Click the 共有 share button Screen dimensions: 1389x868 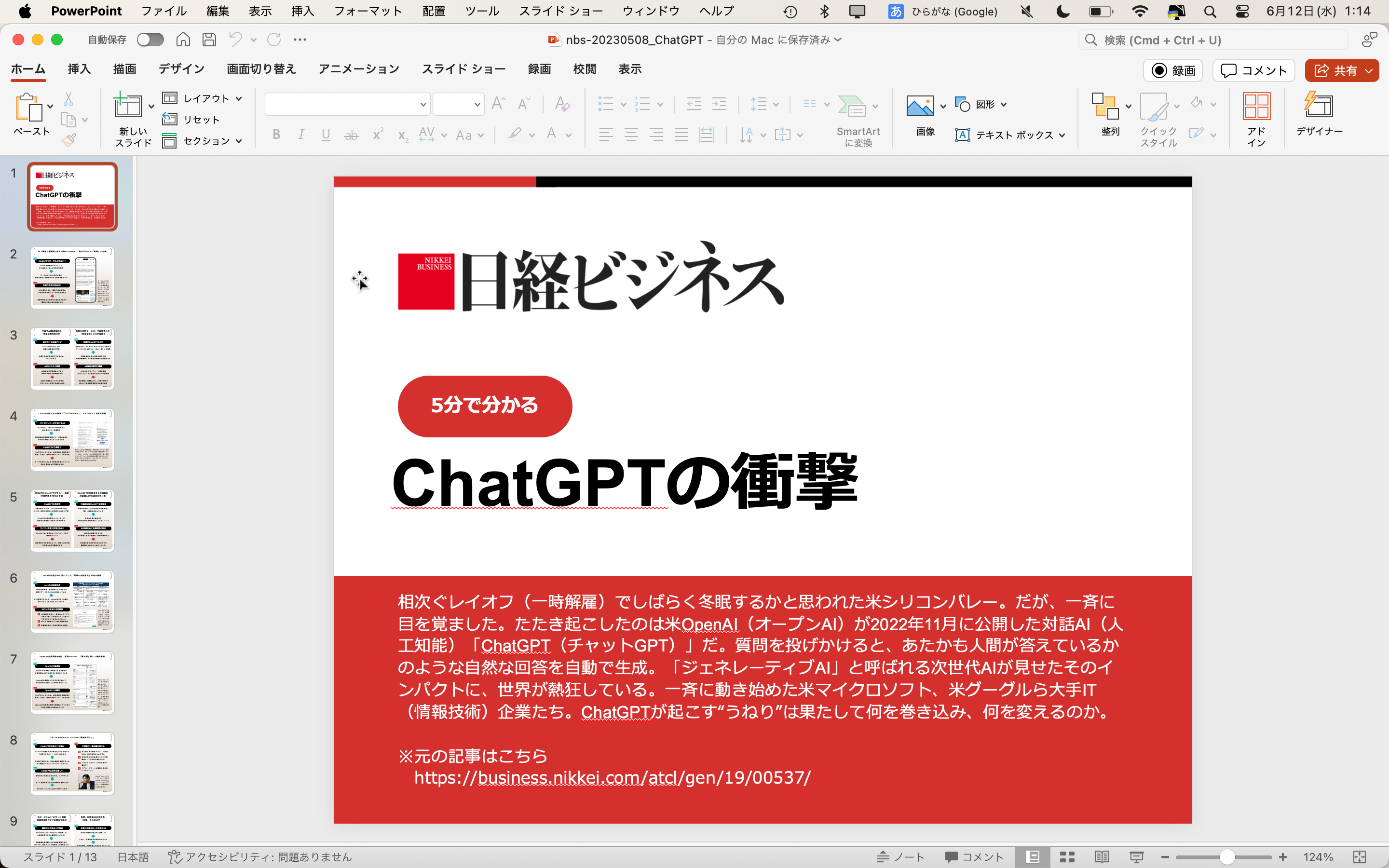1342,70
